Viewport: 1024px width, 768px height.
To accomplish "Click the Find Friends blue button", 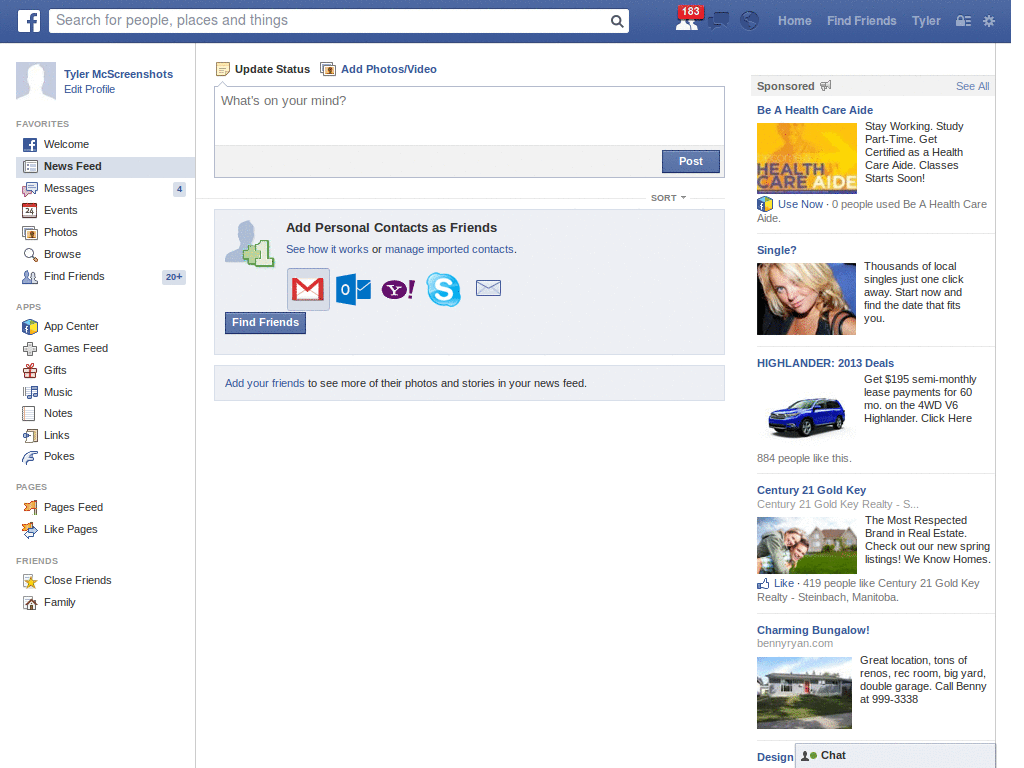I will point(265,323).
